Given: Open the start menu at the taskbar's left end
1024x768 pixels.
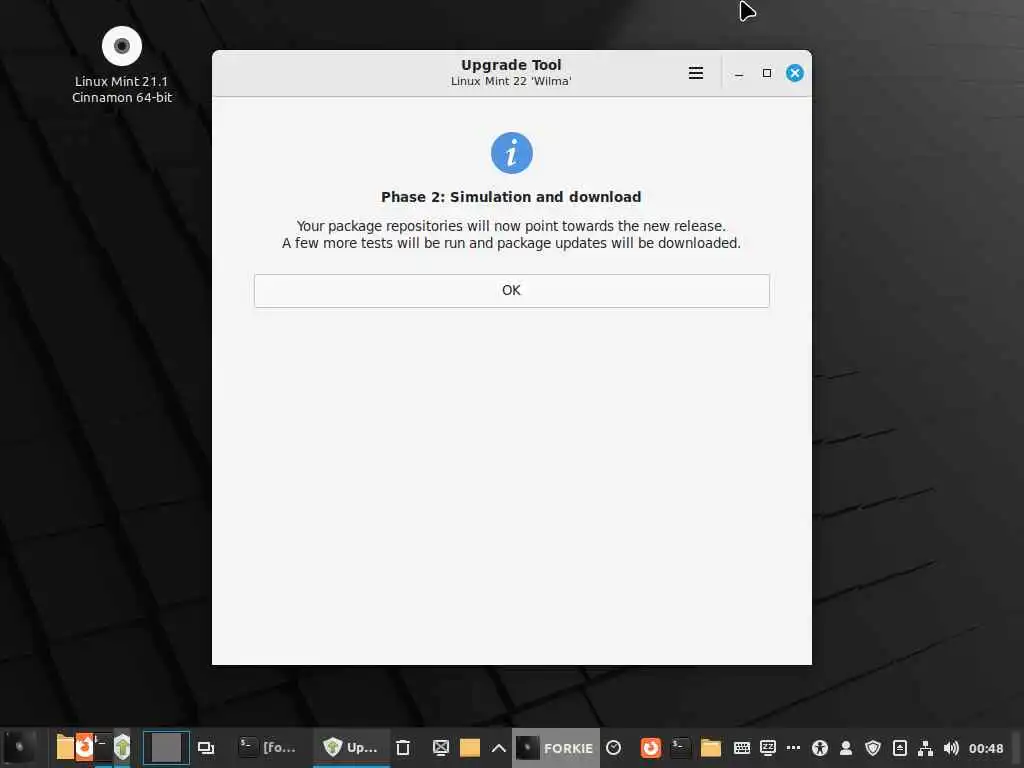Looking at the screenshot, I should tap(20, 747).
